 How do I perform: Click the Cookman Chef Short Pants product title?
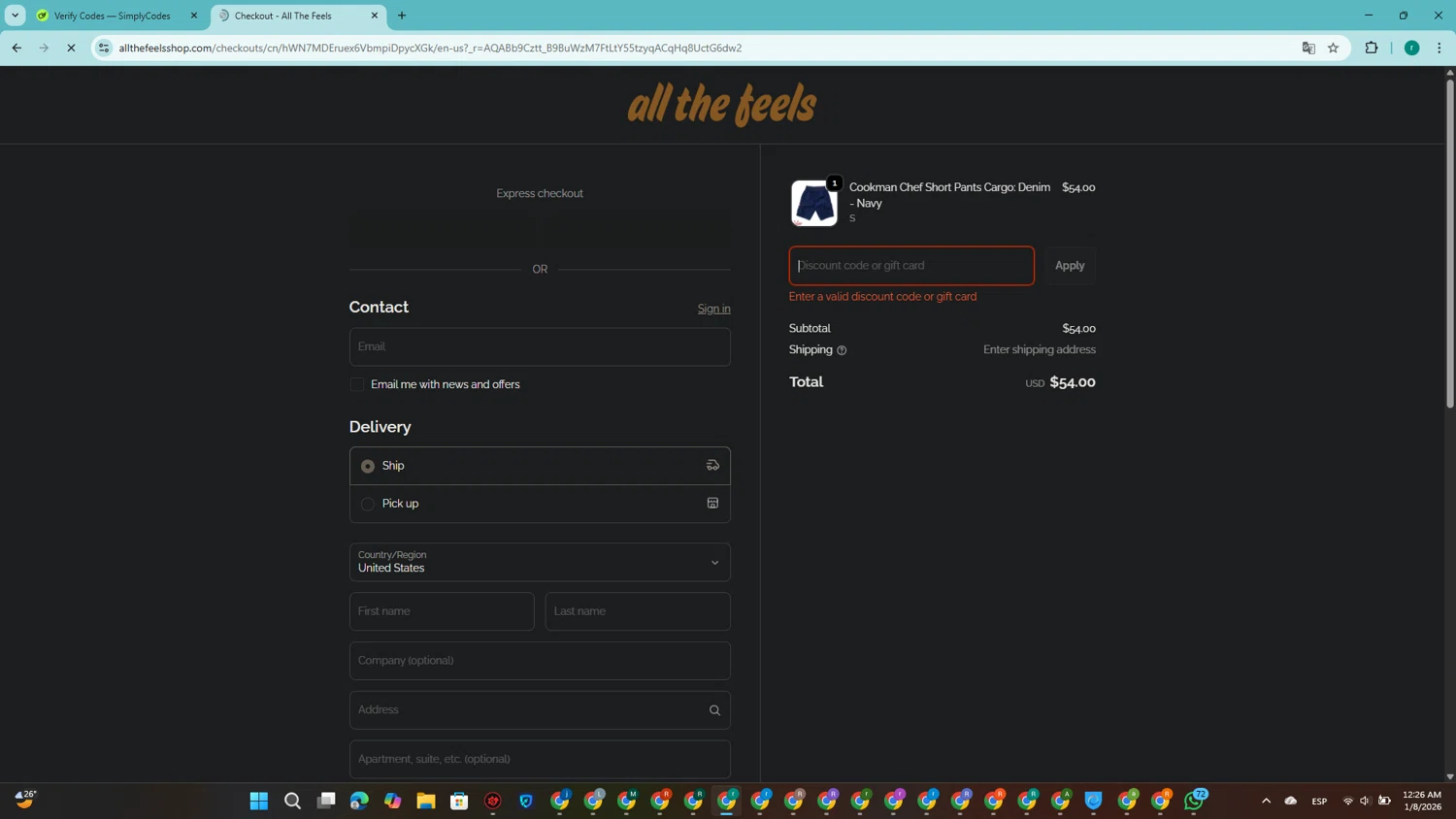click(949, 195)
